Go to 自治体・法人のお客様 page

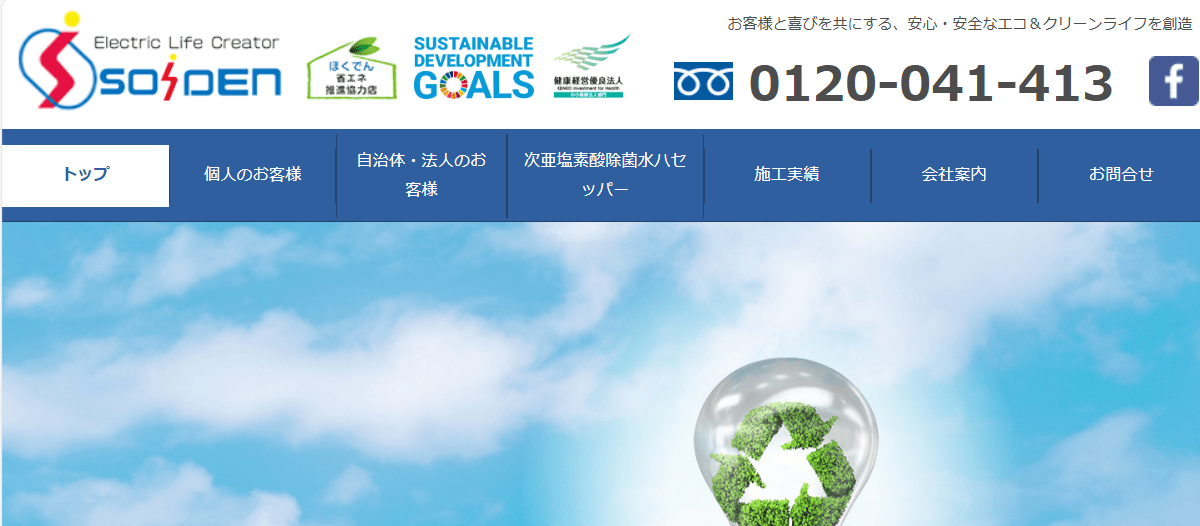pos(421,175)
